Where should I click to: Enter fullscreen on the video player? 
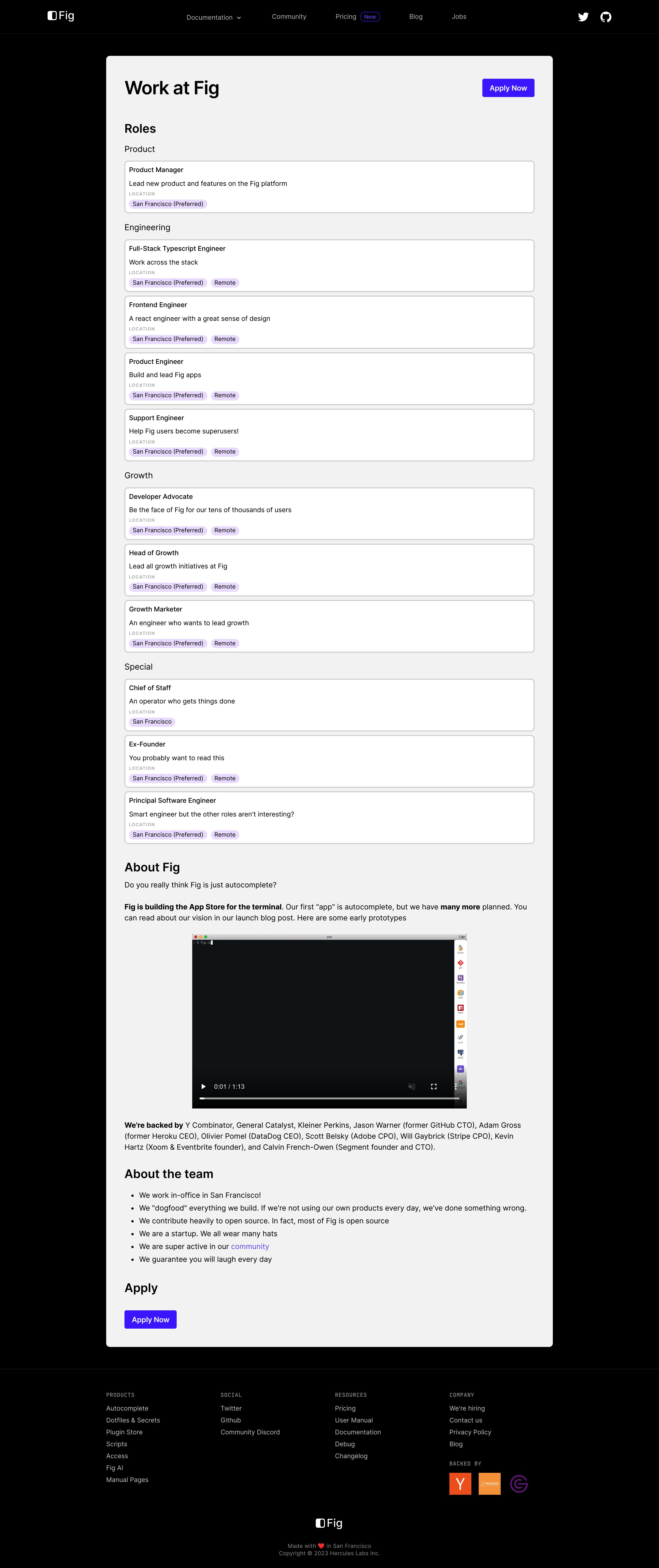pyautogui.click(x=434, y=1087)
